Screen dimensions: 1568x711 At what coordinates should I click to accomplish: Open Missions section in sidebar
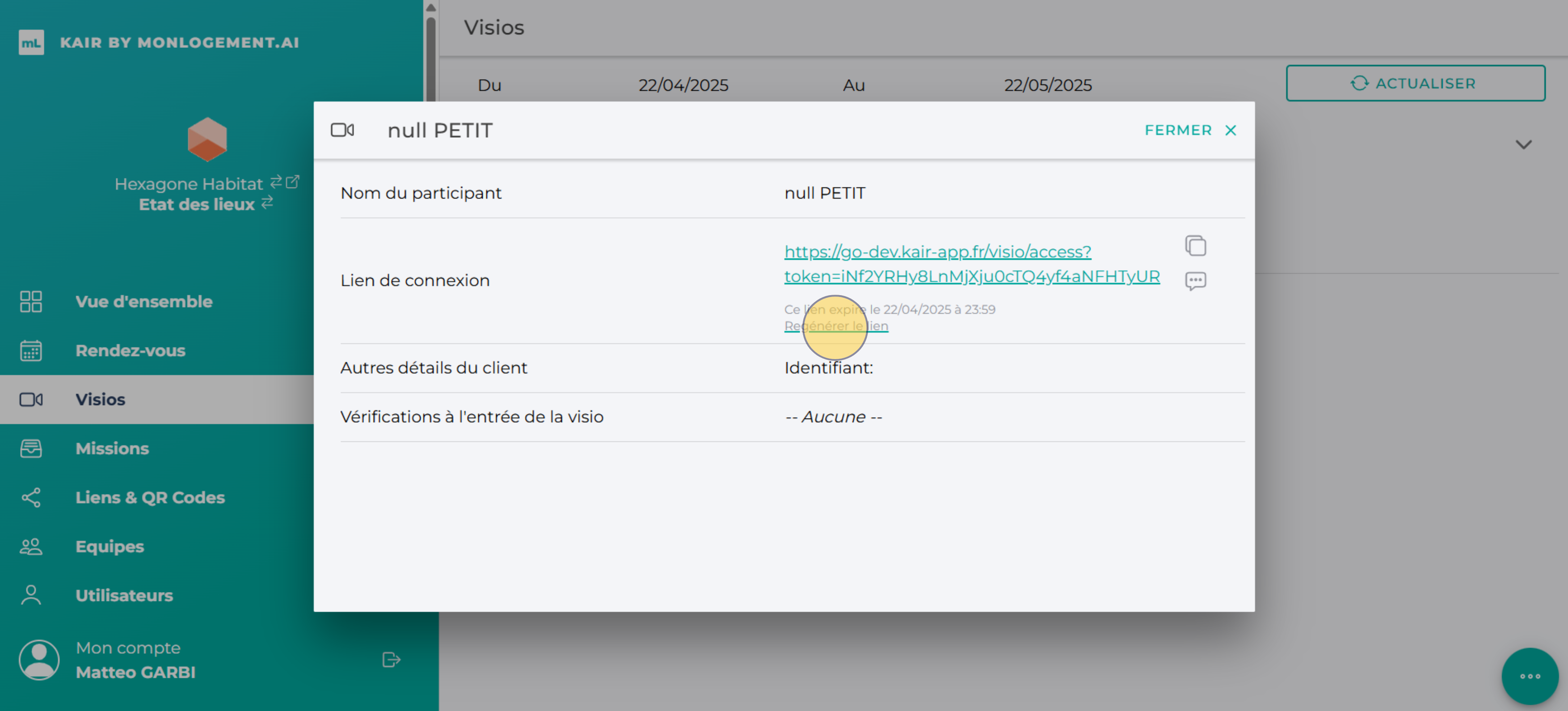[112, 449]
